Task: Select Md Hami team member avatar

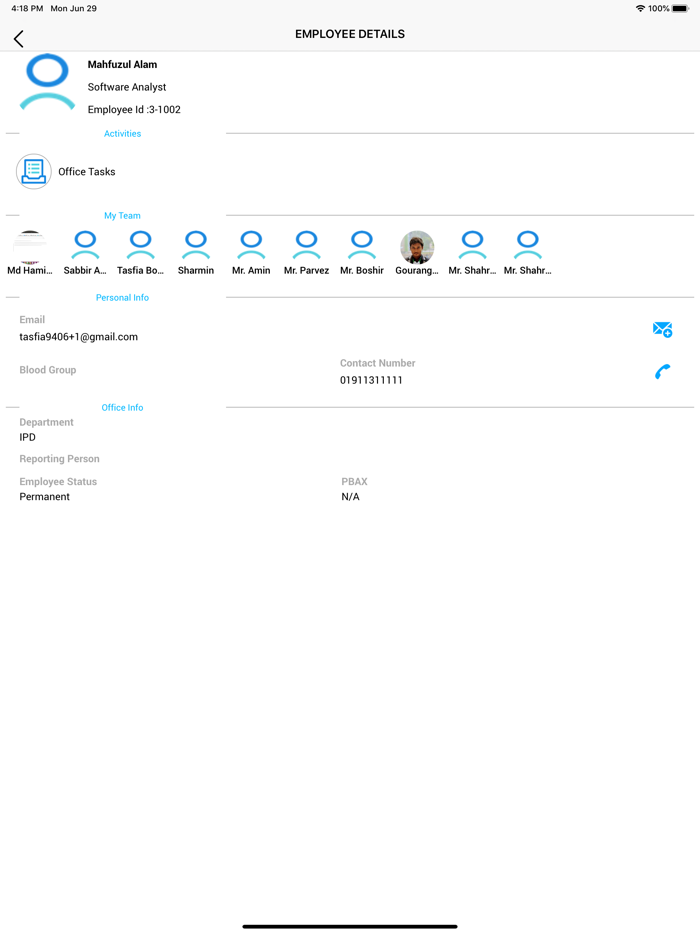Action: pyautogui.click(x=30, y=246)
